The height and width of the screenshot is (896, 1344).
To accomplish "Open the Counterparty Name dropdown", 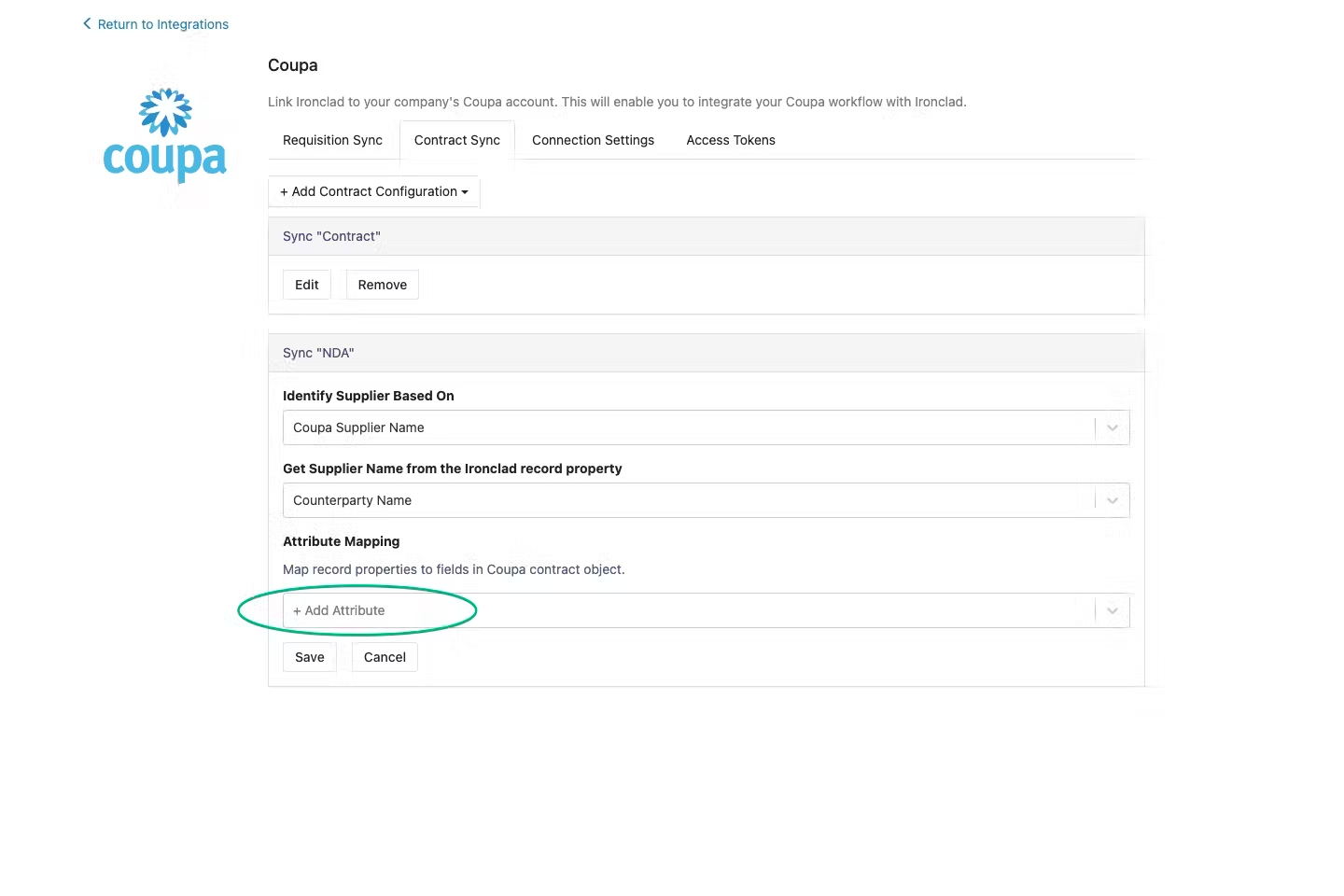I will click(x=706, y=500).
